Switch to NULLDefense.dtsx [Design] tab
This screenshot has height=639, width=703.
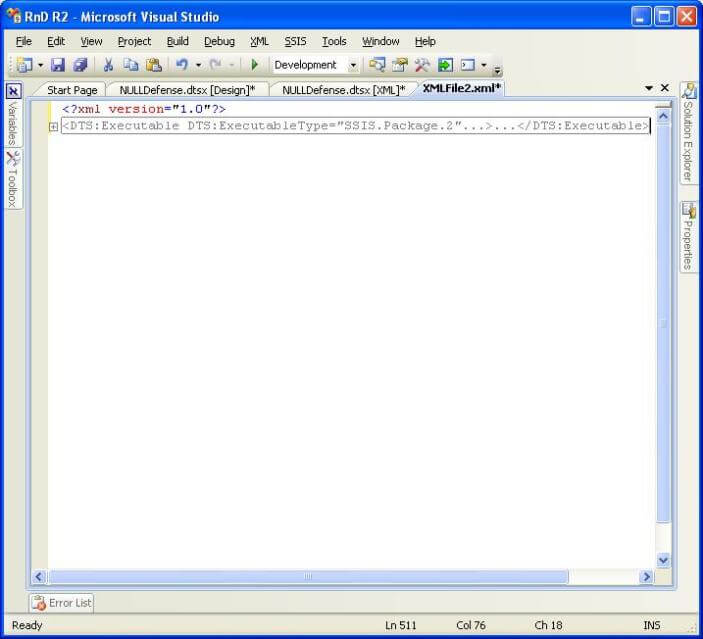coord(187,90)
